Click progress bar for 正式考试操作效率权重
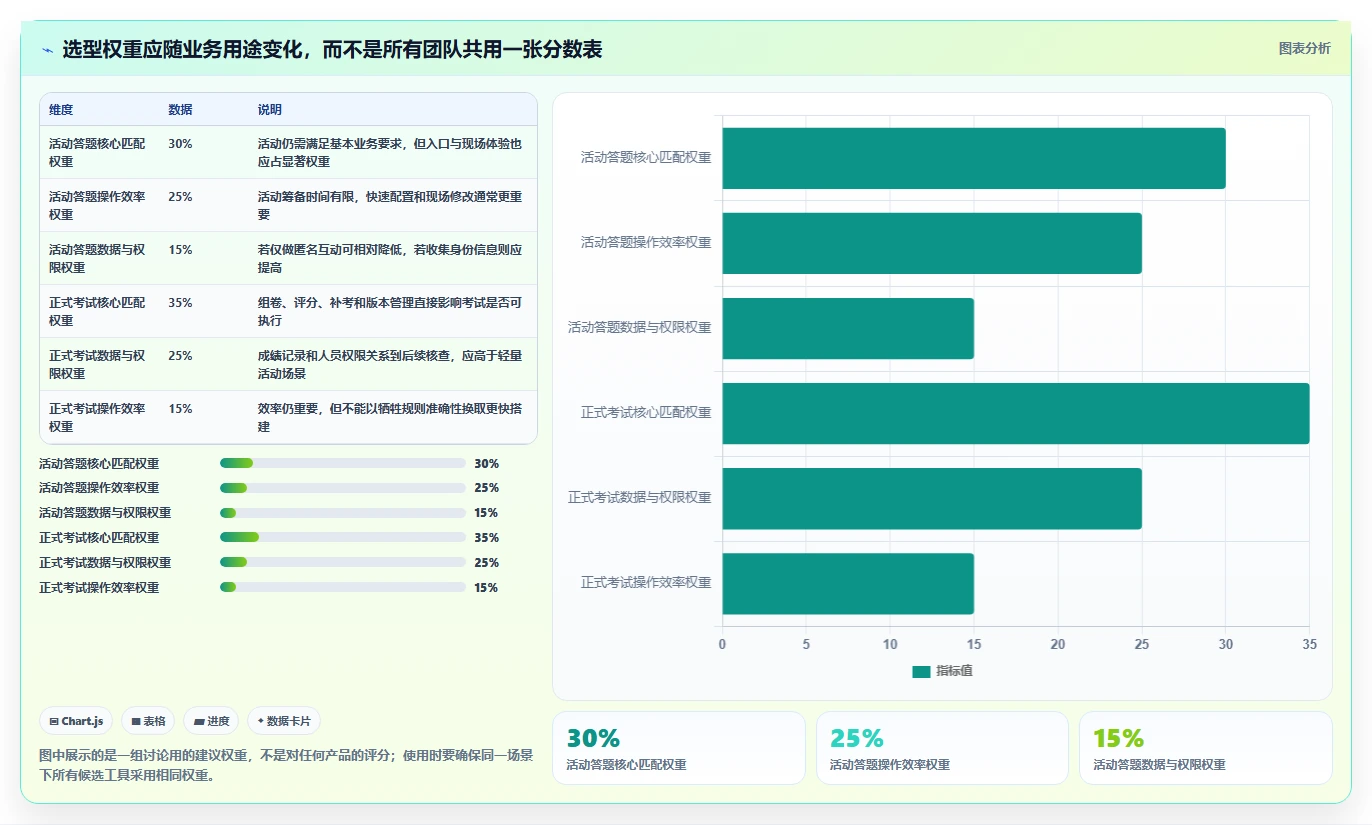 tap(343, 587)
